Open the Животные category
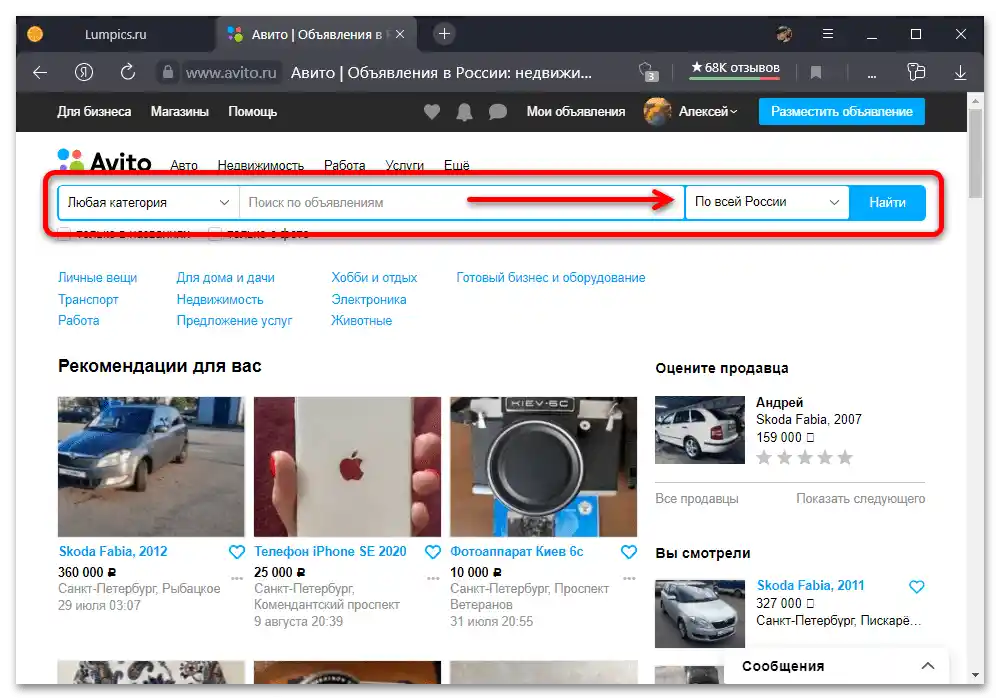This screenshot has width=1000, height=700. pos(361,321)
